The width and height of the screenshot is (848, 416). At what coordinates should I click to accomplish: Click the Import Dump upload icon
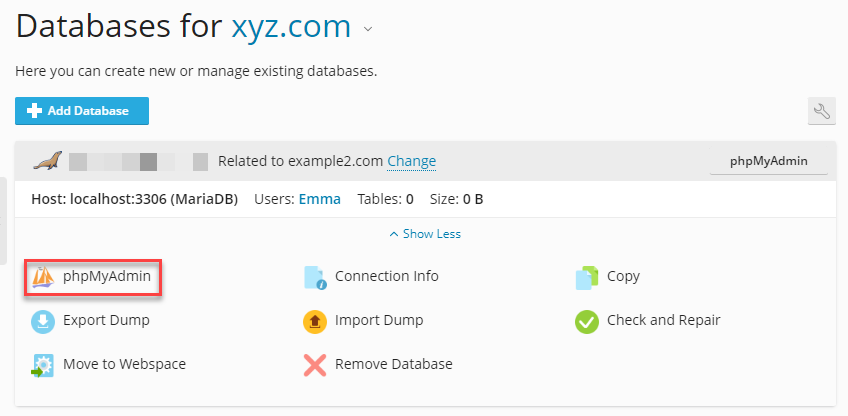[x=315, y=321]
